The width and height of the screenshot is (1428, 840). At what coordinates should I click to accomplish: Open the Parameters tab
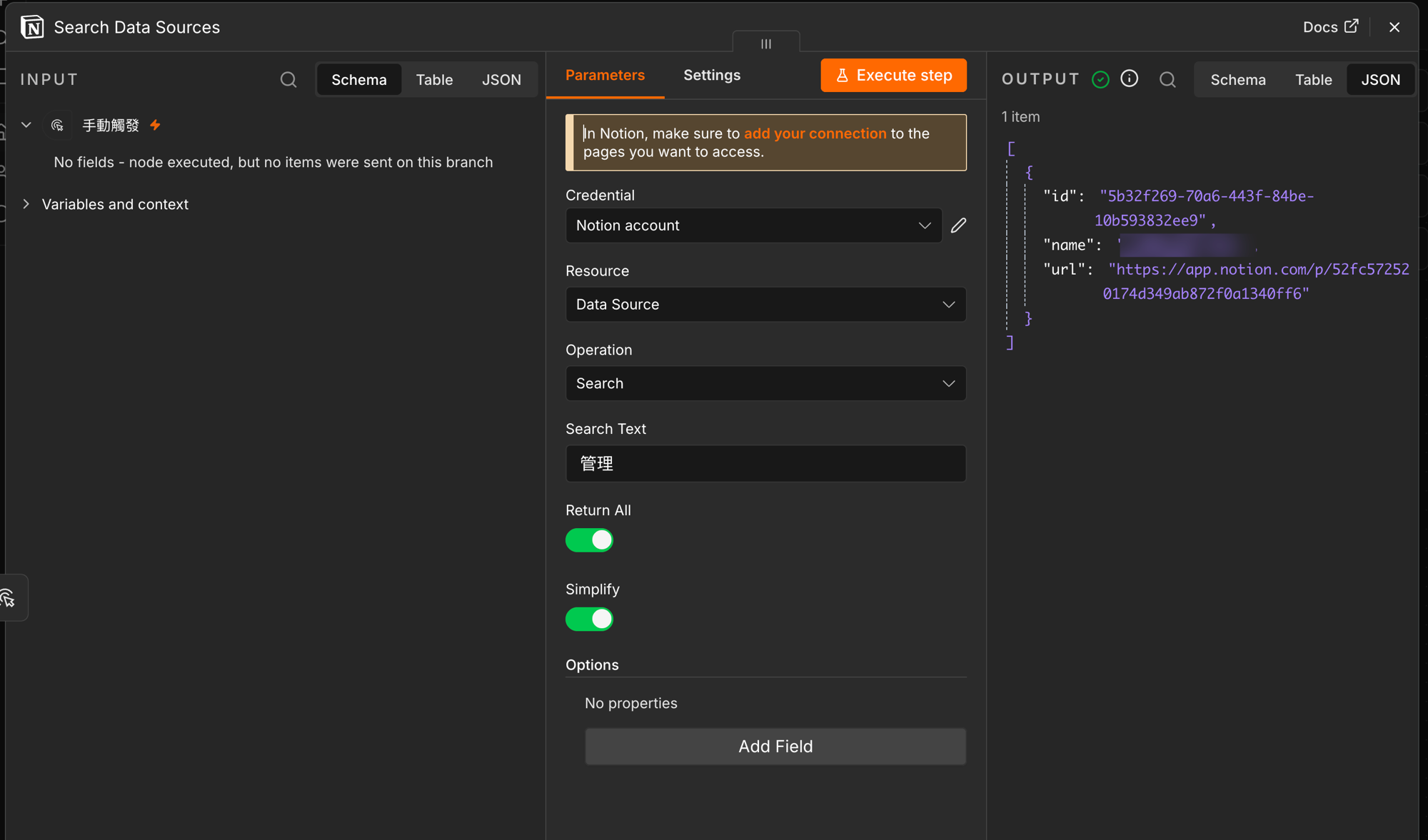[x=605, y=75]
